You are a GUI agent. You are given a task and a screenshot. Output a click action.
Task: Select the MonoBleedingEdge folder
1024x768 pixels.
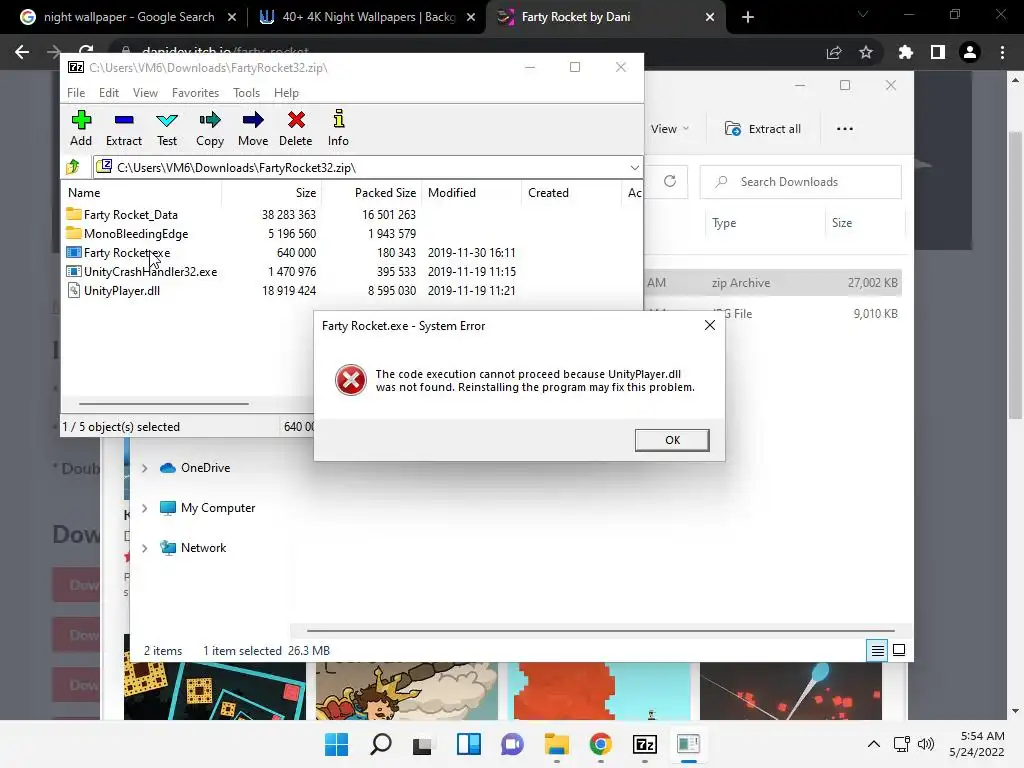[x=136, y=234]
